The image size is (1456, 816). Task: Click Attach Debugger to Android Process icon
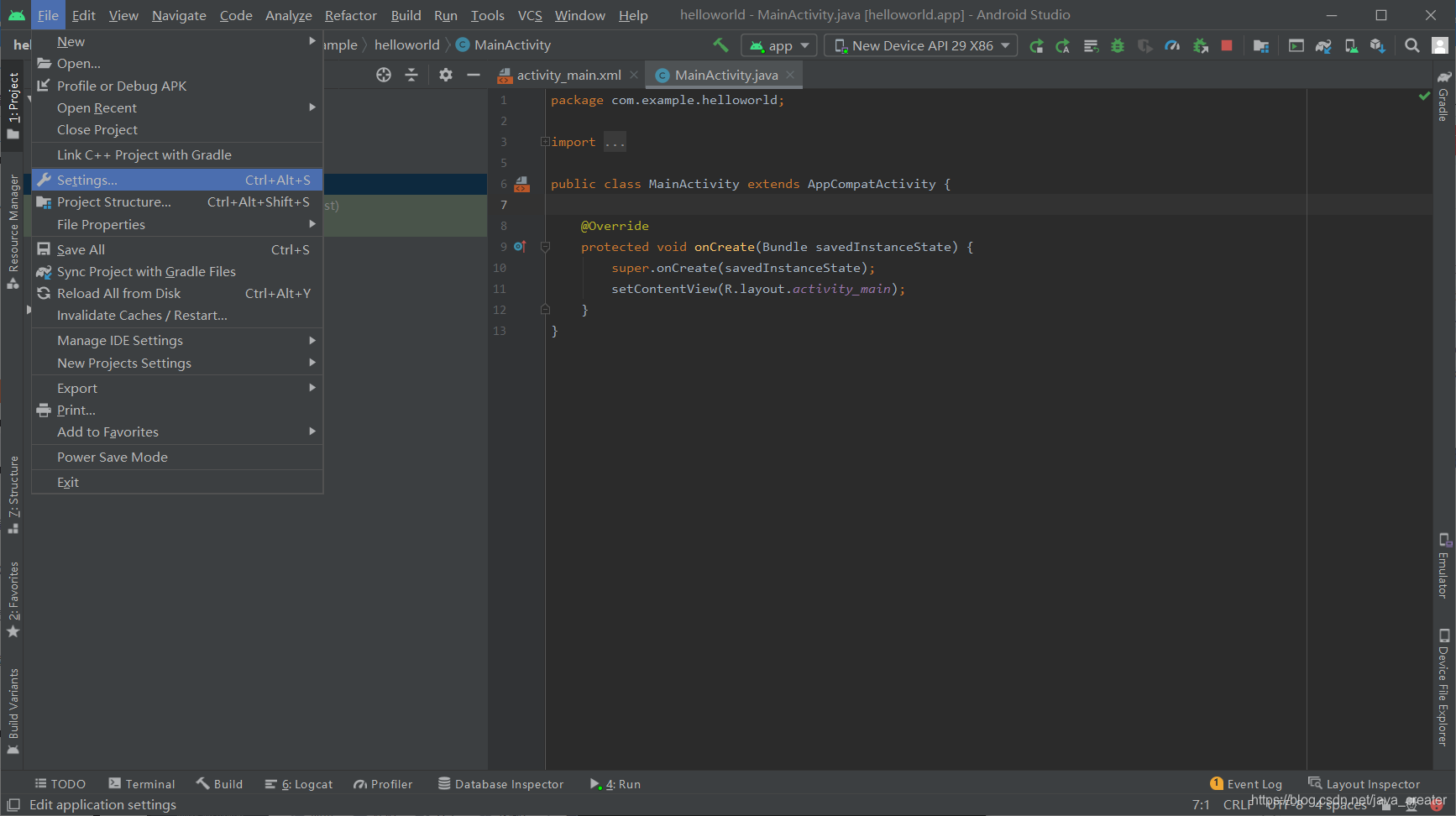pyautogui.click(x=1201, y=45)
